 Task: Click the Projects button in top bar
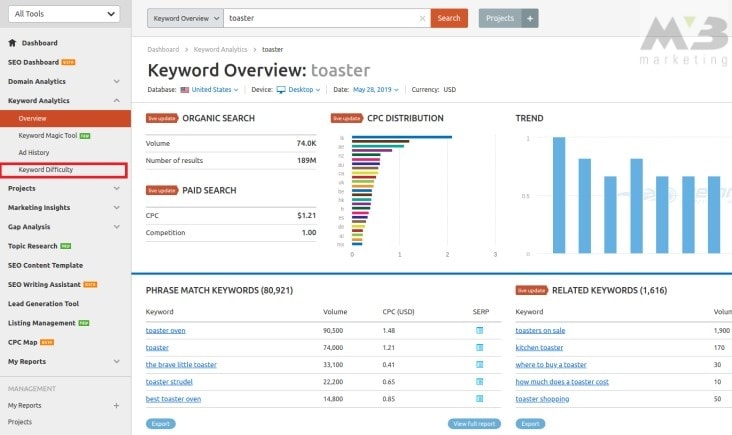click(x=500, y=18)
